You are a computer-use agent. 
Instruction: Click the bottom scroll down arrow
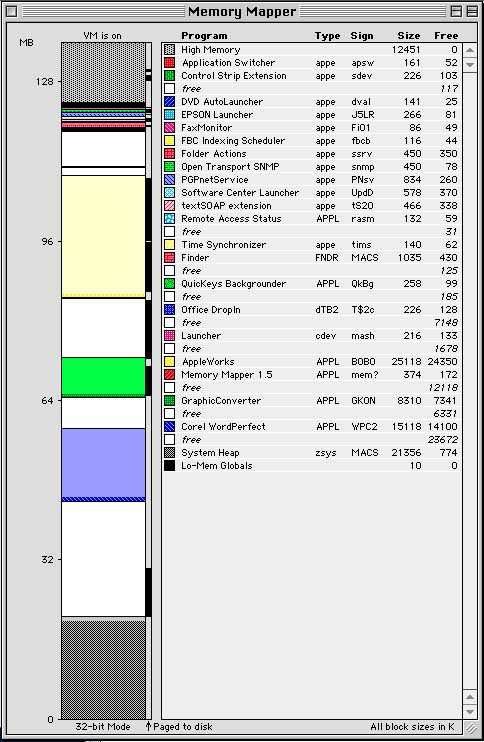coord(470,711)
